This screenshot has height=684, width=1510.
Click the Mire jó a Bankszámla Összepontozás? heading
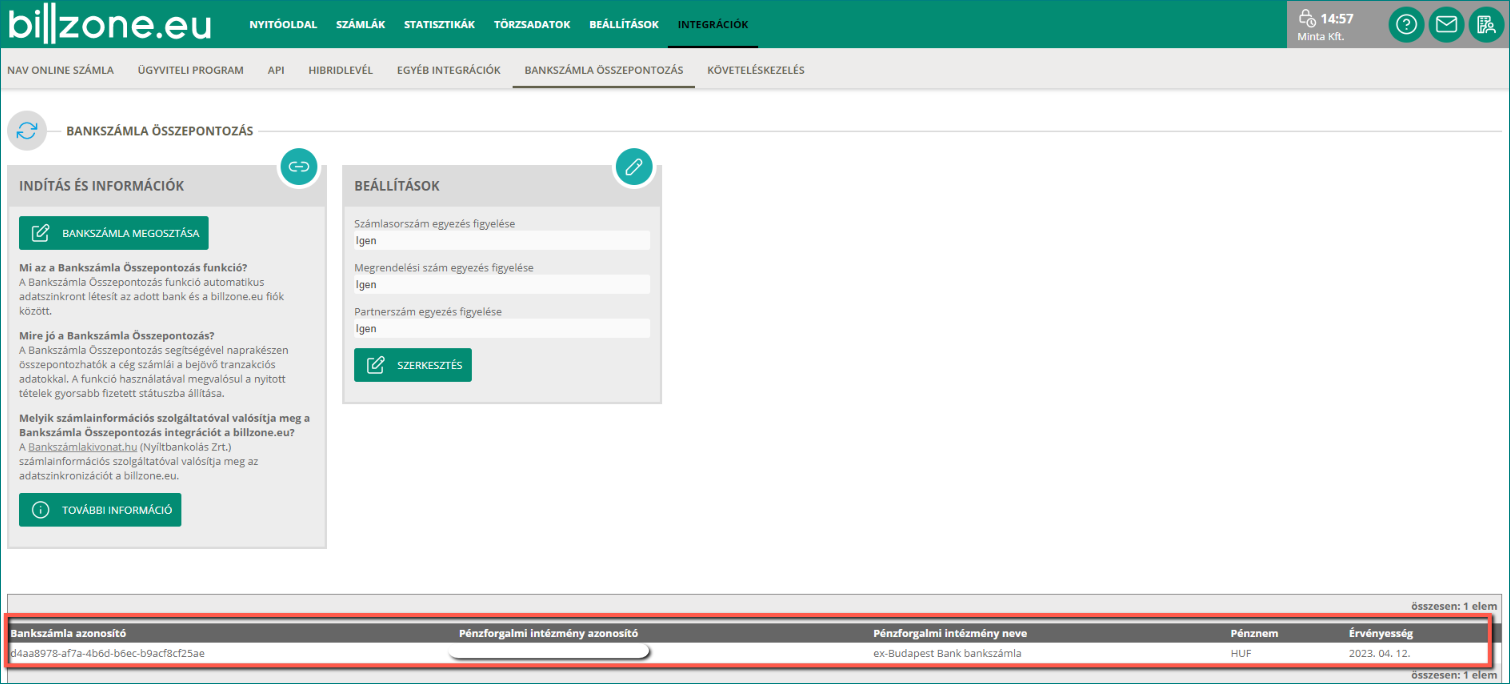click(x=117, y=335)
